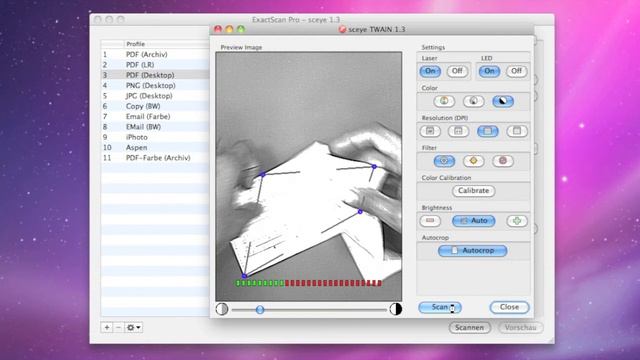Image resolution: width=640 pixels, height=360 pixels.
Task: Enable Auto brightness
Action: coord(473,221)
